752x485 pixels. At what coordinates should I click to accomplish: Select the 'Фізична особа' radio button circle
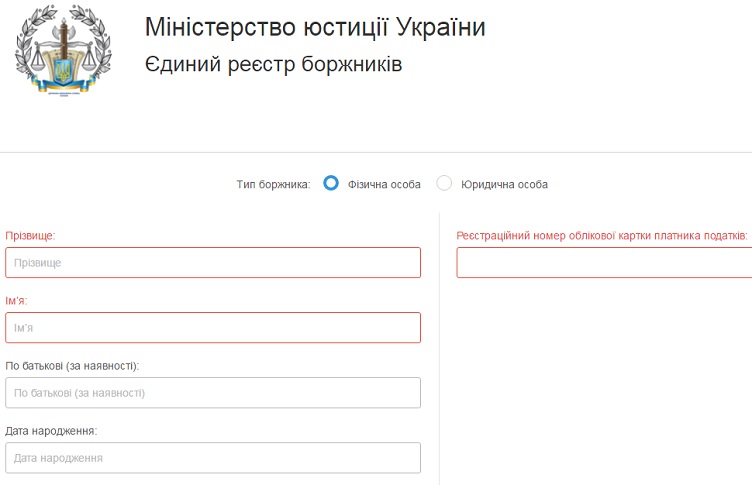click(331, 183)
